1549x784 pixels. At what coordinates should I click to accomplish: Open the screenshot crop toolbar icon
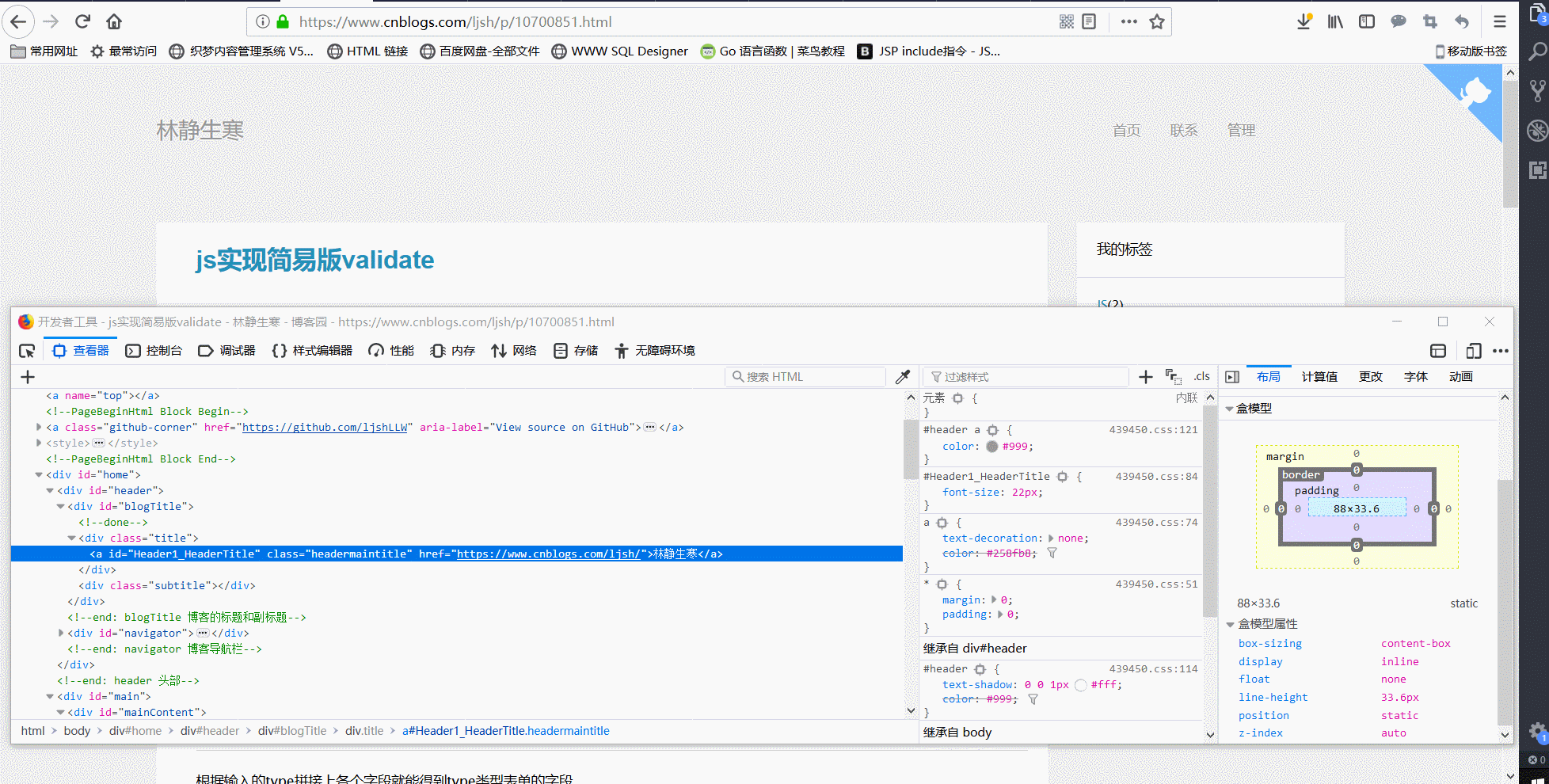coord(1430,21)
